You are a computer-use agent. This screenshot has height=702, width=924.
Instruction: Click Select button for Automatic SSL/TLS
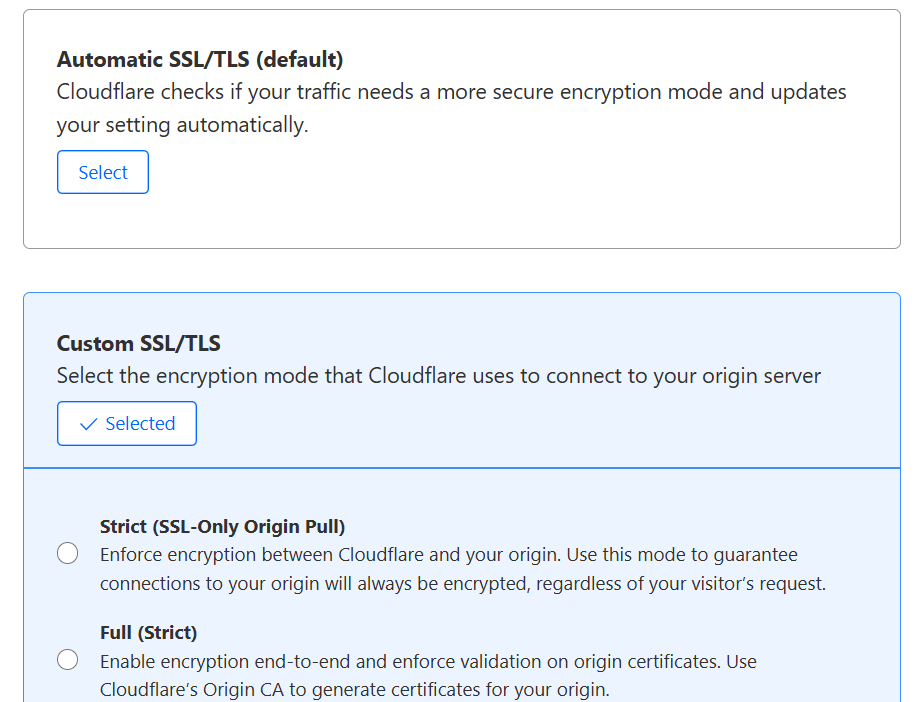[x=103, y=172]
